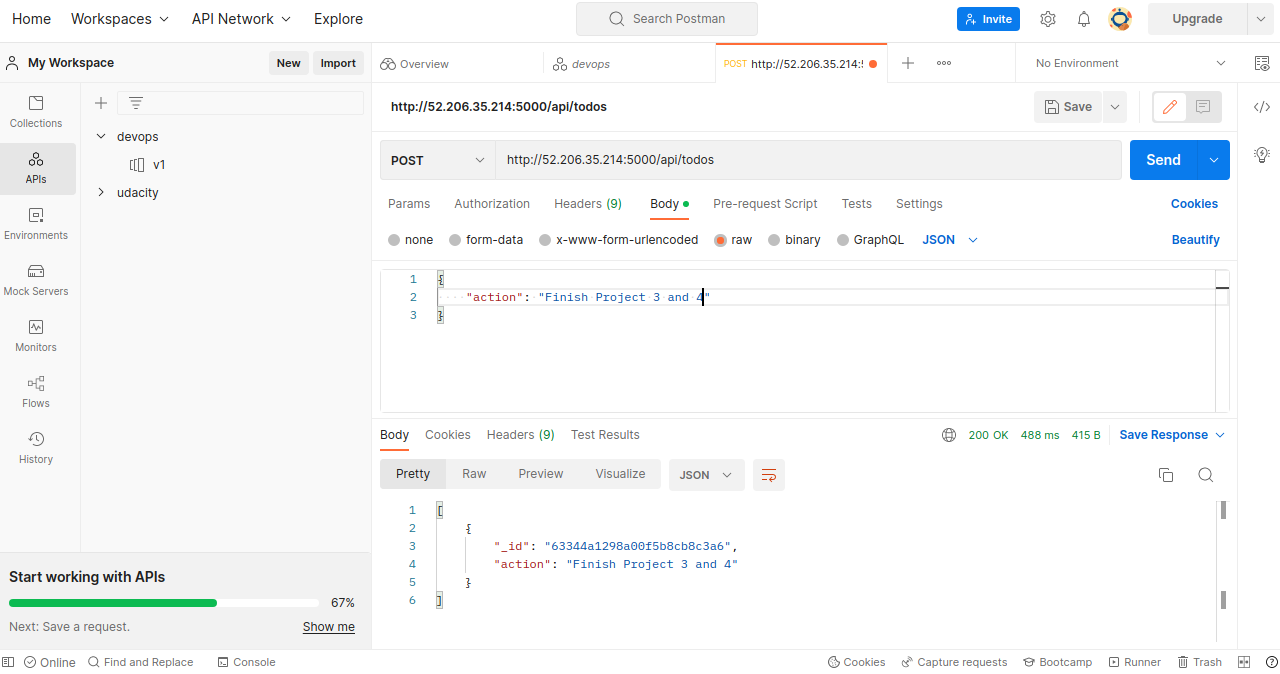Viewport: 1280px width, 674px height.
Task: Open the Save options dropdown arrow
Action: 1114,107
